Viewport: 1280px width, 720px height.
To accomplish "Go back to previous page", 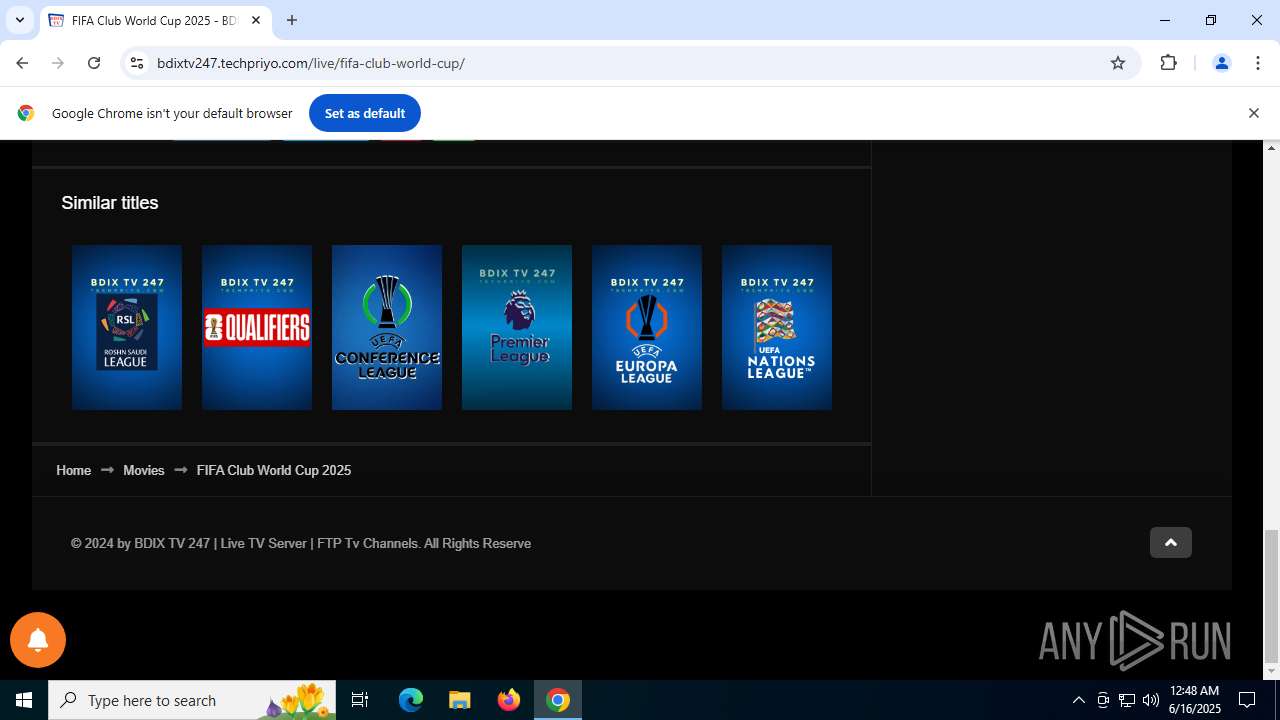I will coord(22,63).
